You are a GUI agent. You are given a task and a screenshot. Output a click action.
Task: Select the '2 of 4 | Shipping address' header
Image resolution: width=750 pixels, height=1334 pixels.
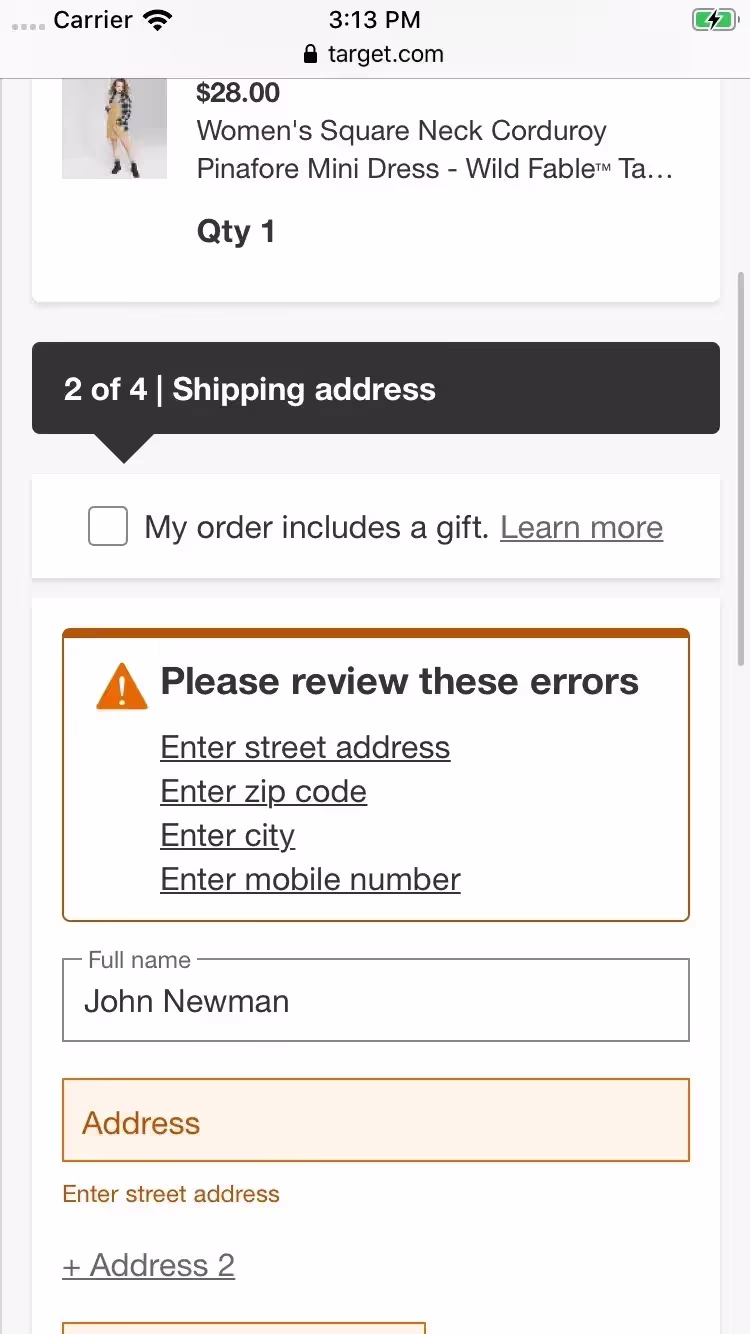point(375,389)
